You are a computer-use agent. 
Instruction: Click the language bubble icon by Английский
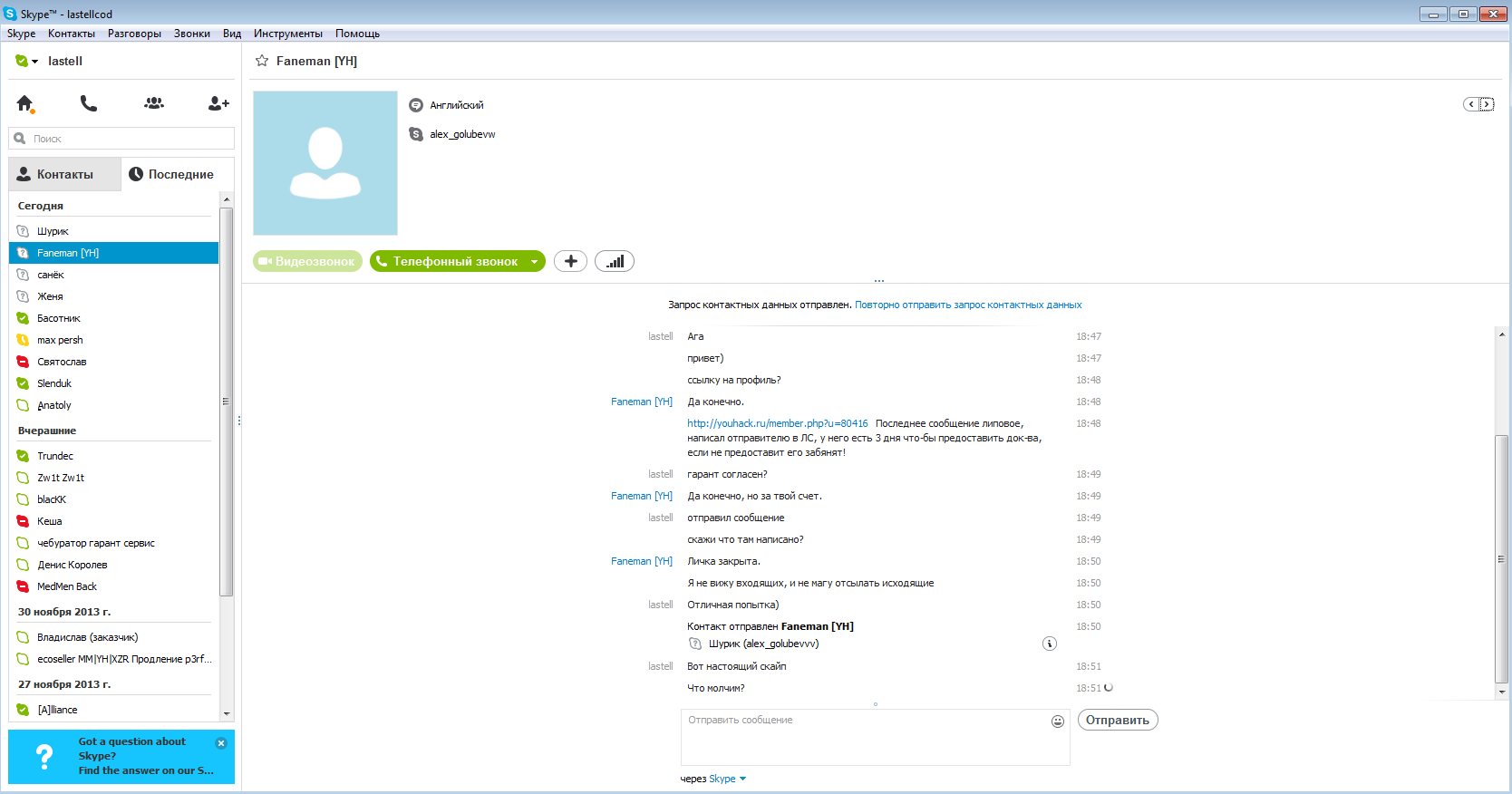(x=416, y=105)
